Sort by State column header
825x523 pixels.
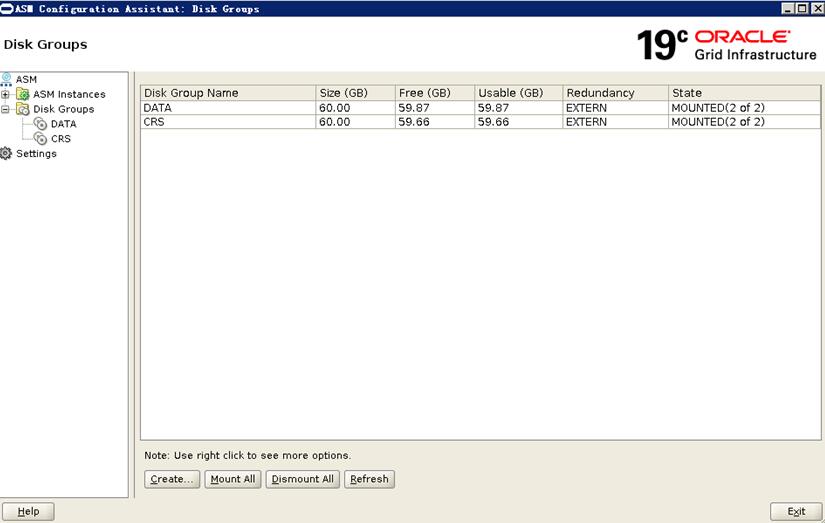tap(744, 93)
